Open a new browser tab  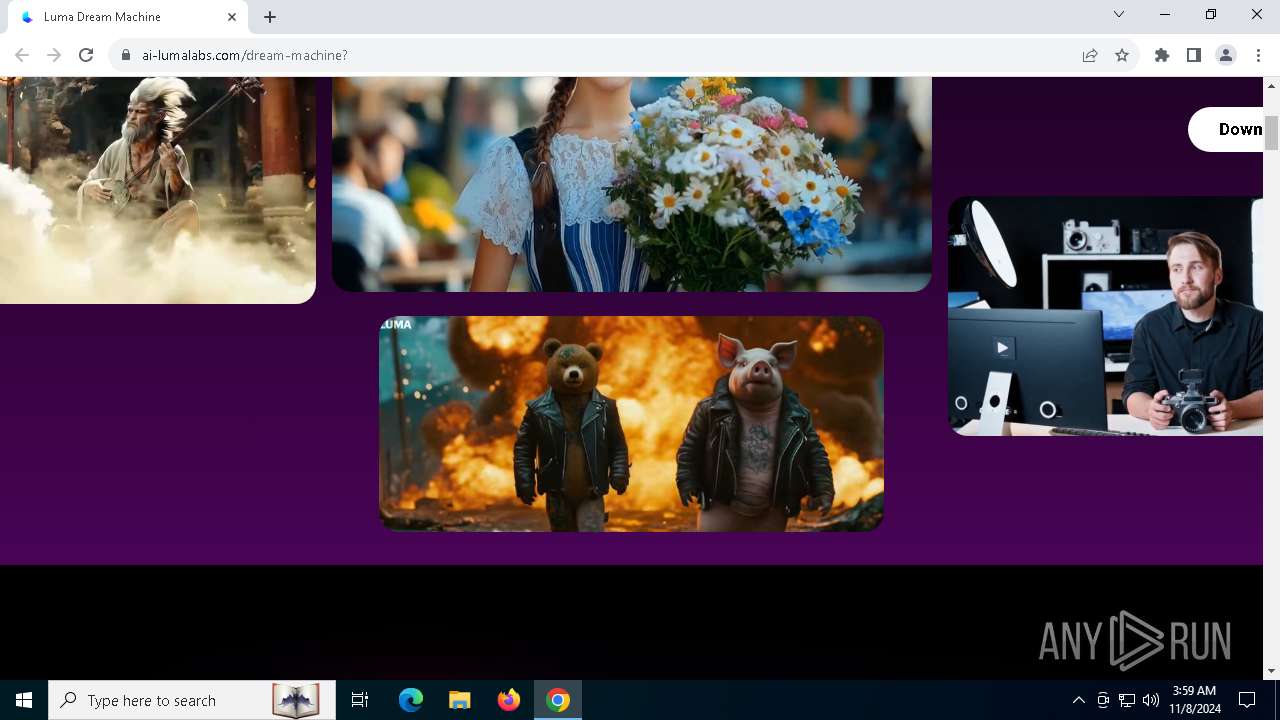[270, 17]
